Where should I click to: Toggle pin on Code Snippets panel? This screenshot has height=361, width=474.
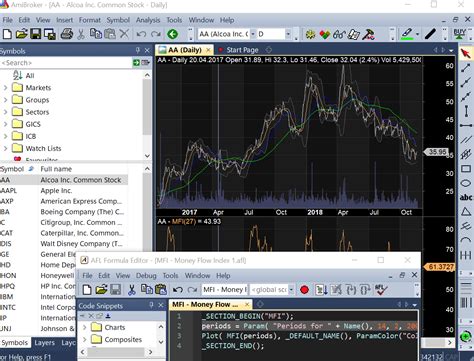click(x=151, y=305)
